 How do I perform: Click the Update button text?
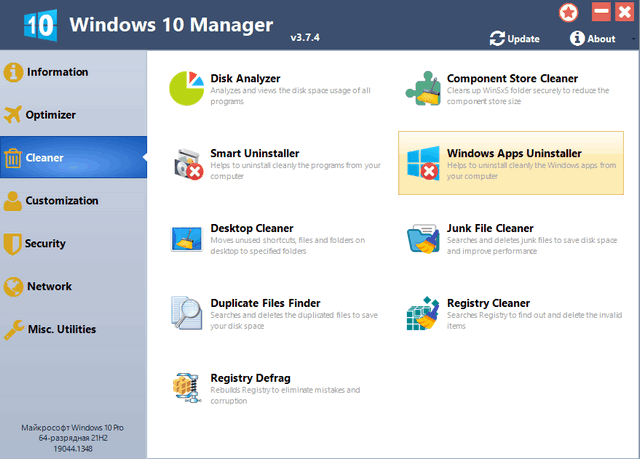(523, 39)
